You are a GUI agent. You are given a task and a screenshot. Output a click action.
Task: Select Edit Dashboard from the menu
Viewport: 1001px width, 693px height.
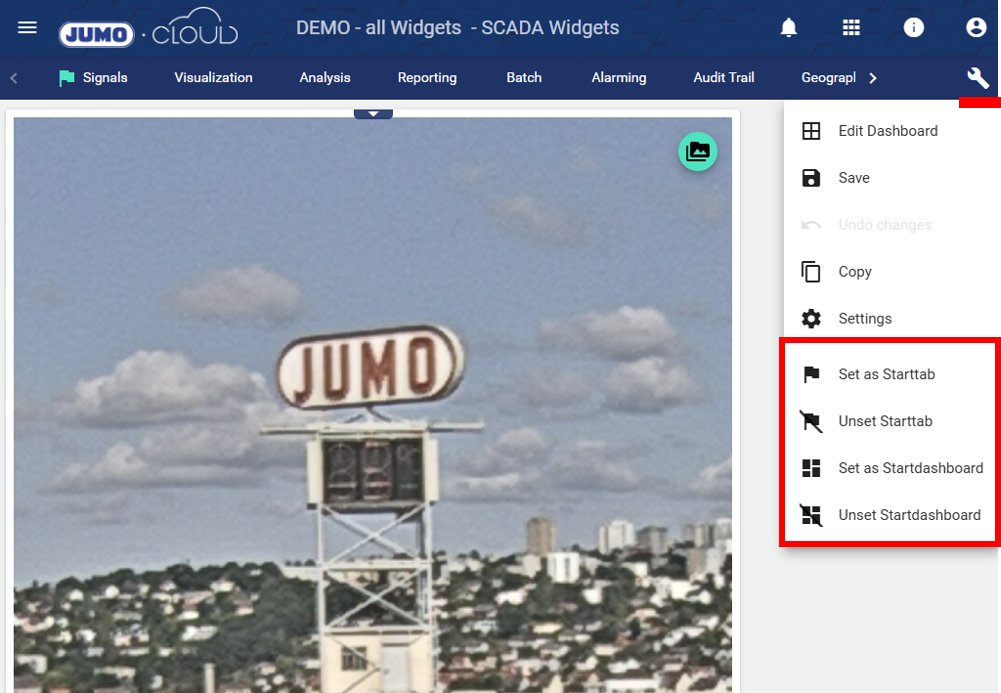[887, 131]
